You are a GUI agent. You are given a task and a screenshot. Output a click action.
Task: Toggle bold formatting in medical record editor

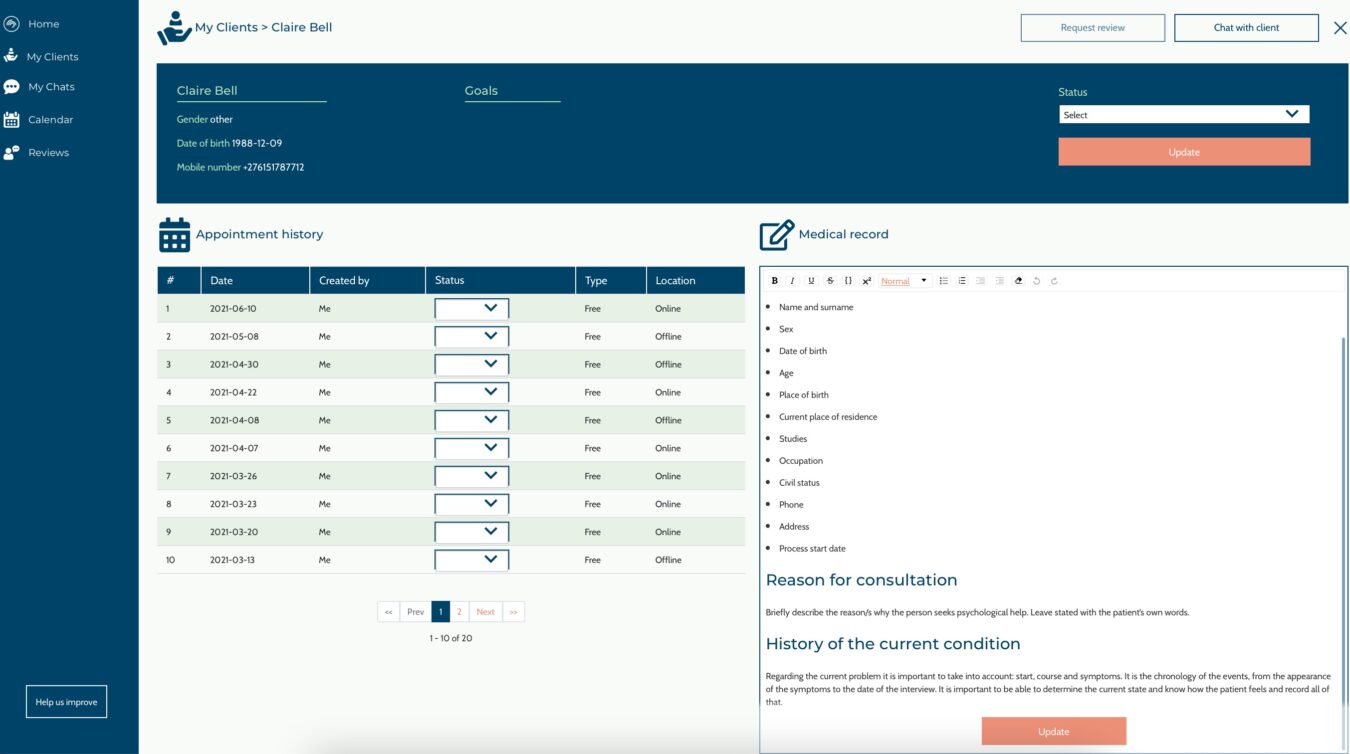tap(774, 281)
